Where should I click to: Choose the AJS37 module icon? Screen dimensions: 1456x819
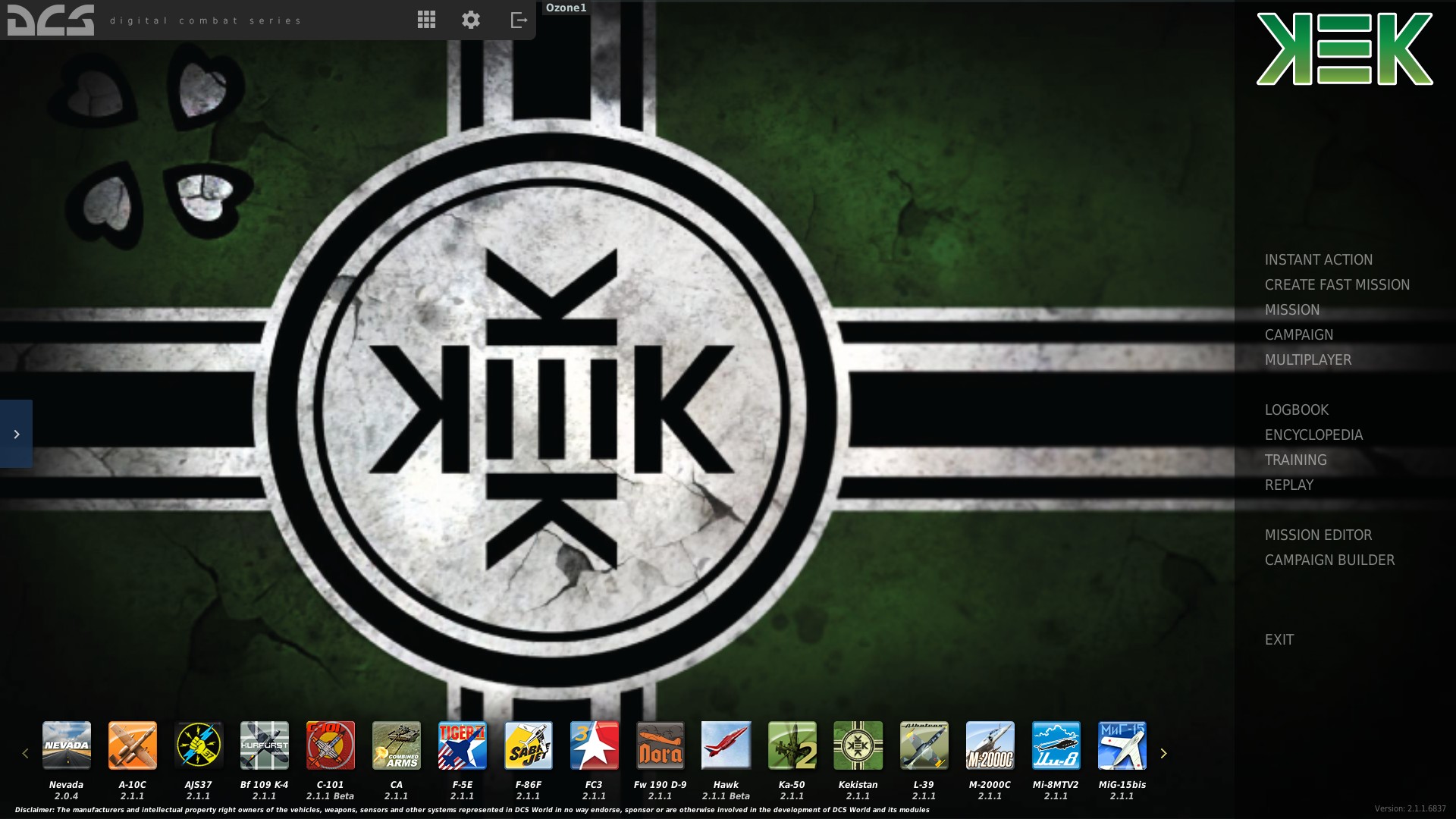[x=199, y=745]
